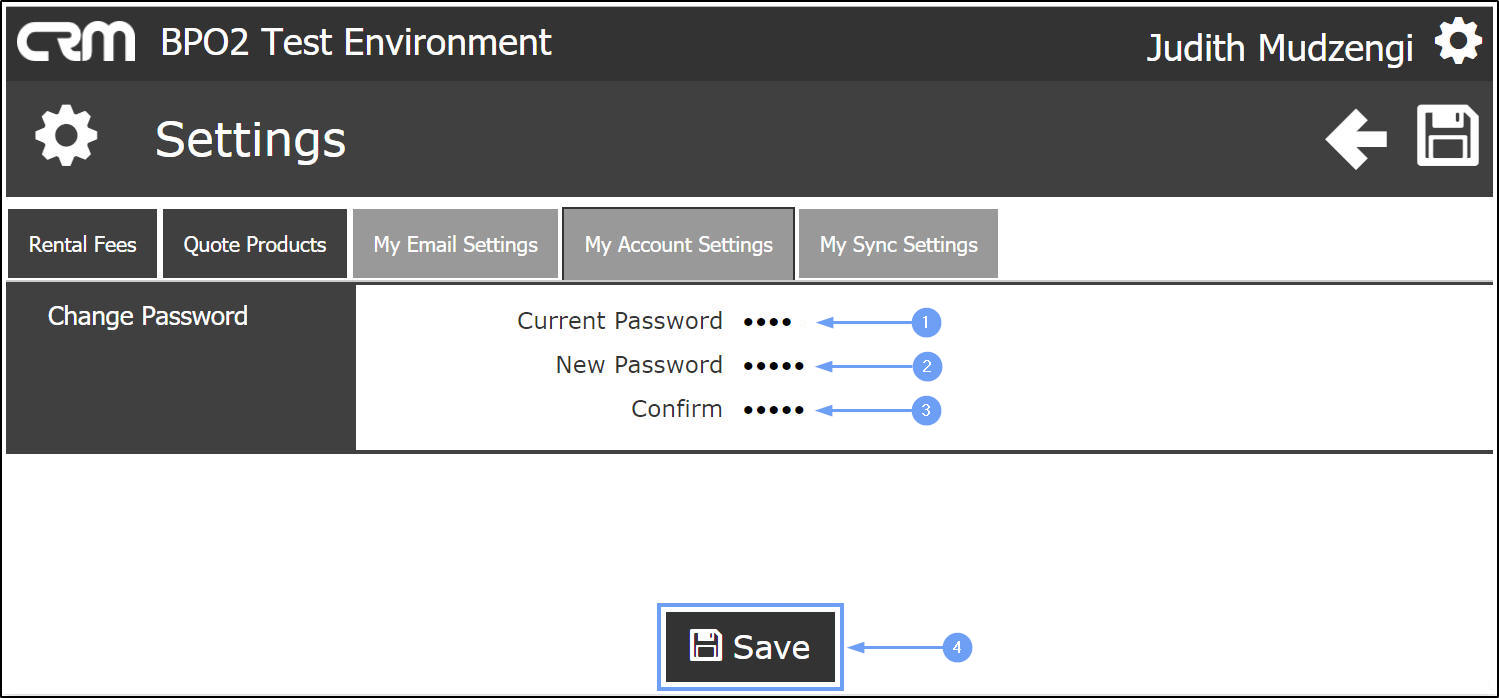Click annotation marker number 2
The height and width of the screenshot is (698, 1499).
926,366
